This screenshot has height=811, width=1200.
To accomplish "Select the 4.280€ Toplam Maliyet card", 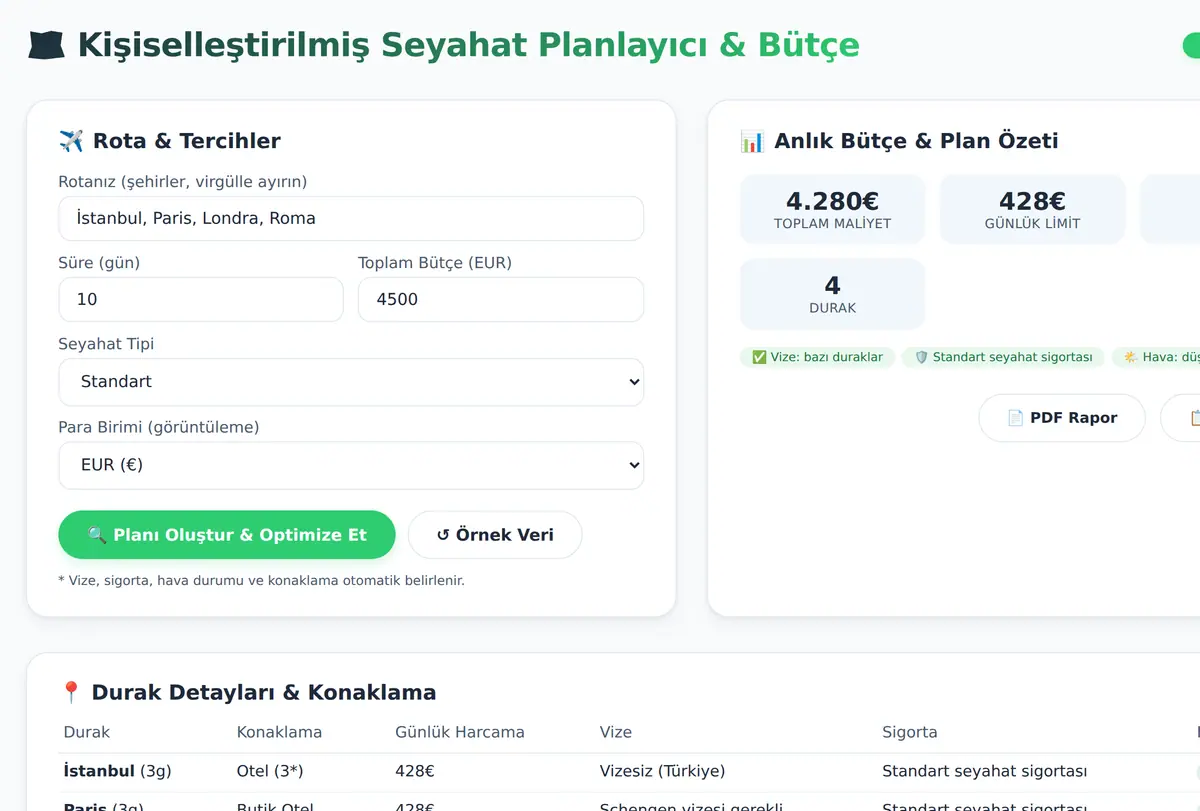I will click(833, 209).
